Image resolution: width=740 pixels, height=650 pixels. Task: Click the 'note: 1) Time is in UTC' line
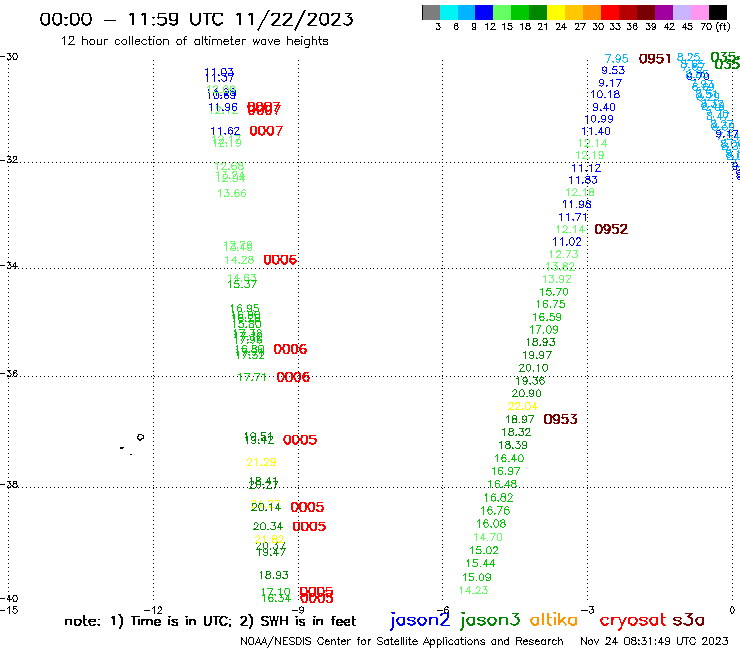coord(210,621)
